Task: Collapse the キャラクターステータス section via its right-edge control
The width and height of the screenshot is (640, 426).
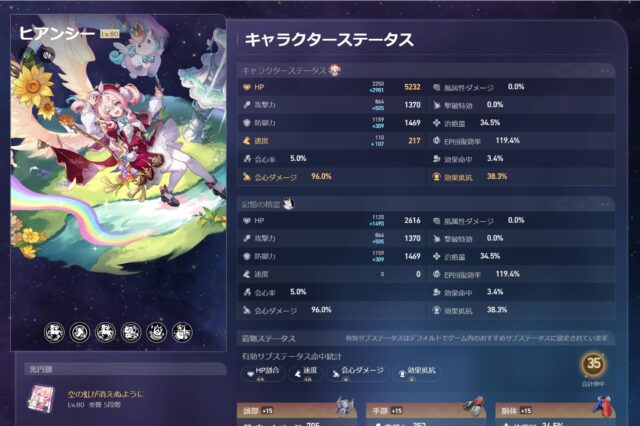Action: [604, 71]
